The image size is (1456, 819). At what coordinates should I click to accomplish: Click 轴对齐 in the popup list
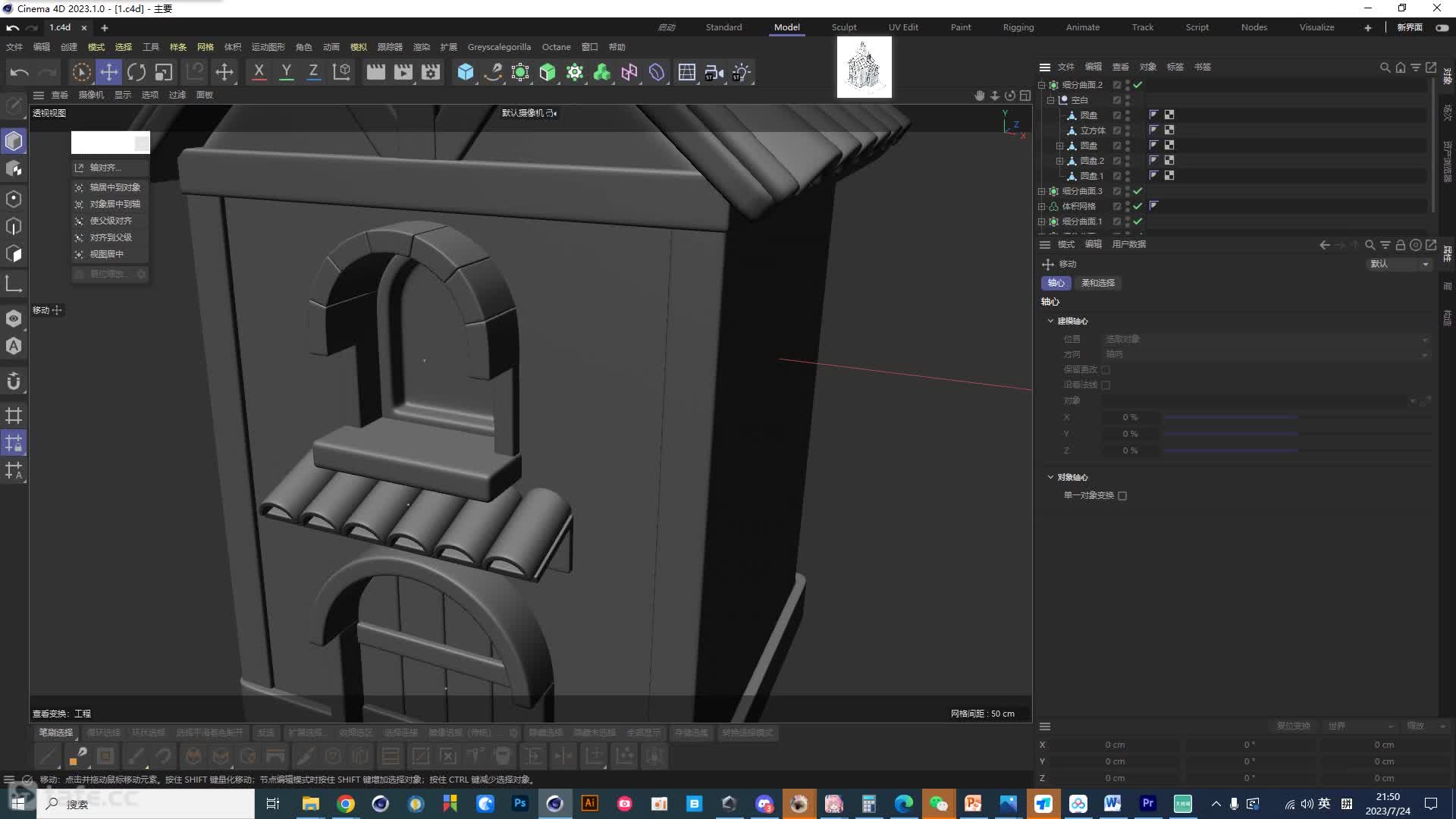pyautogui.click(x=110, y=168)
